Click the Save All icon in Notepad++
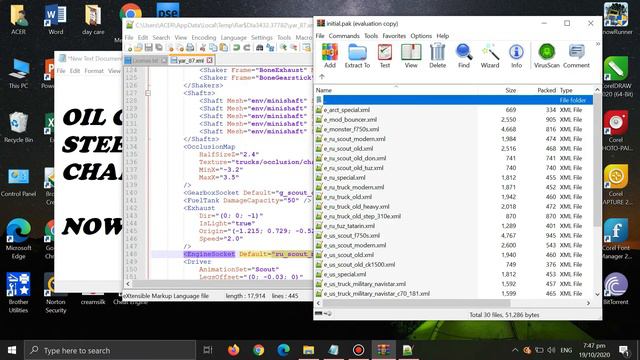 159,48
